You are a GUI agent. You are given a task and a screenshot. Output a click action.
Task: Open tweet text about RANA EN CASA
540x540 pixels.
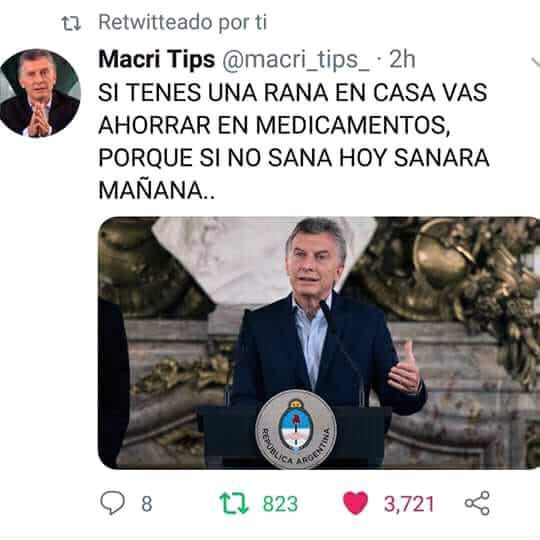tap(293, 141)
